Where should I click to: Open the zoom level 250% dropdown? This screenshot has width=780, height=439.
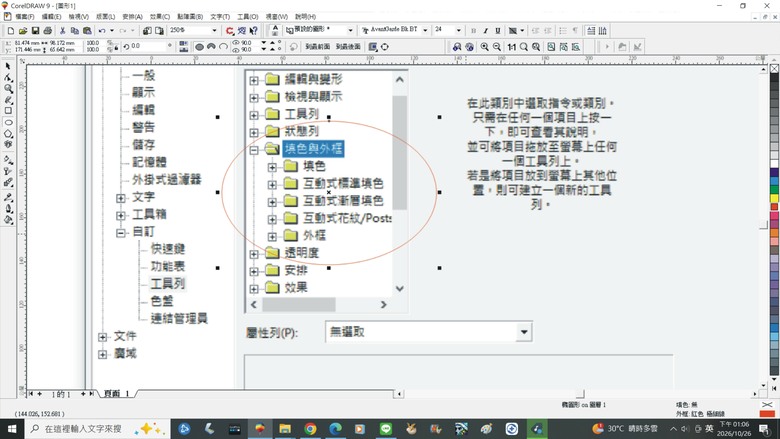click(214, 31)
